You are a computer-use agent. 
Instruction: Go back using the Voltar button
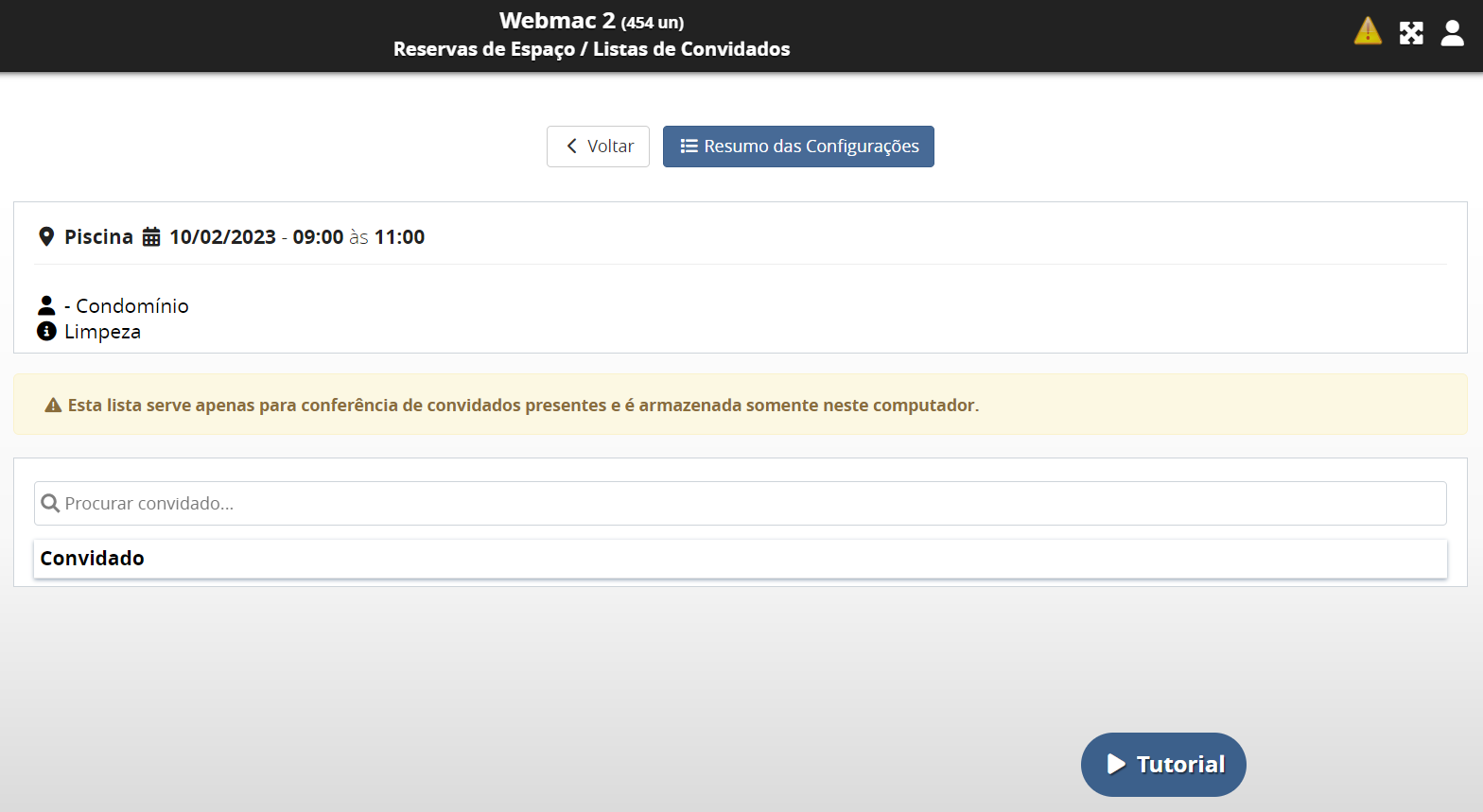coord(598,147)
